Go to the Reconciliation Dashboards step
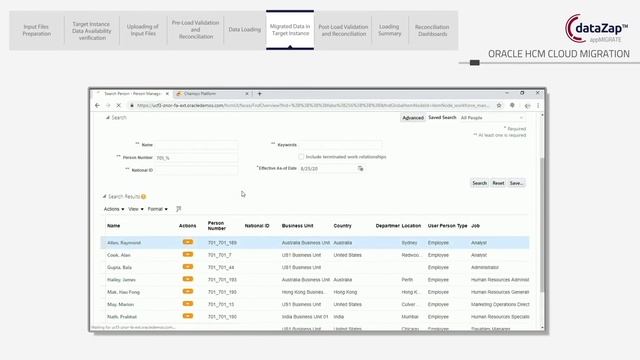 (432, 30)
